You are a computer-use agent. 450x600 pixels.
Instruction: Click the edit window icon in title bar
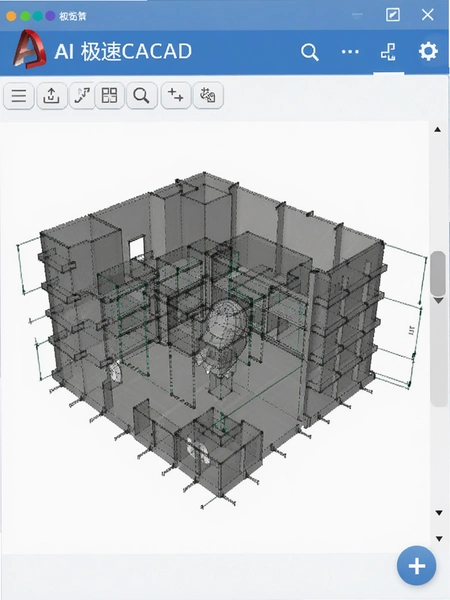(x=393, y=15)
